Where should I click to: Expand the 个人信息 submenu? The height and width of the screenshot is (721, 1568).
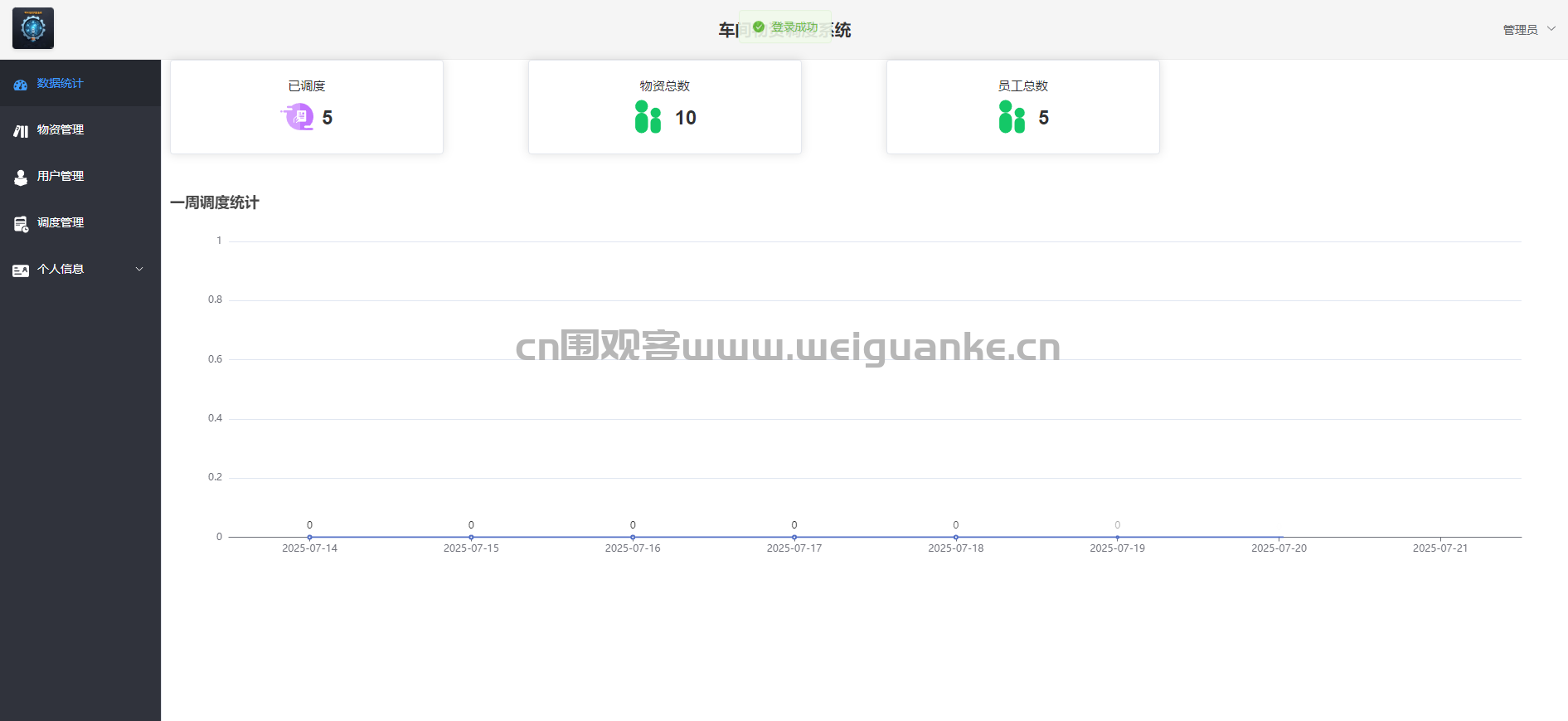pos(80,269)
